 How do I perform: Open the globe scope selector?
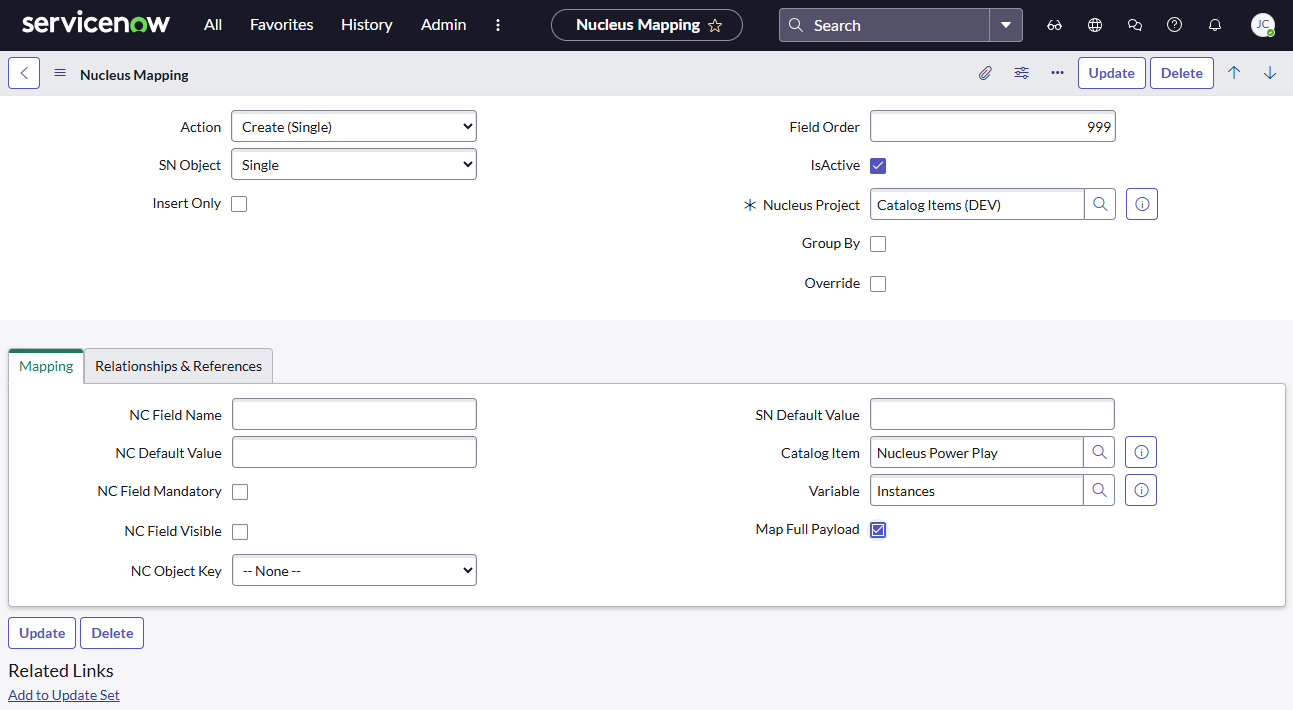tap(1095, 25)
